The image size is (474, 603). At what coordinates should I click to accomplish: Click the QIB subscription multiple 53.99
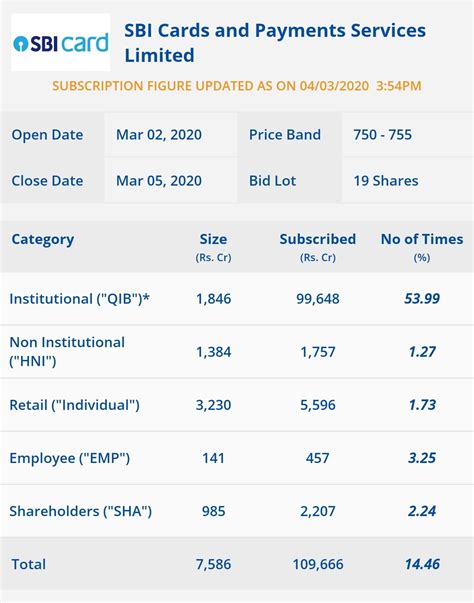422,298
